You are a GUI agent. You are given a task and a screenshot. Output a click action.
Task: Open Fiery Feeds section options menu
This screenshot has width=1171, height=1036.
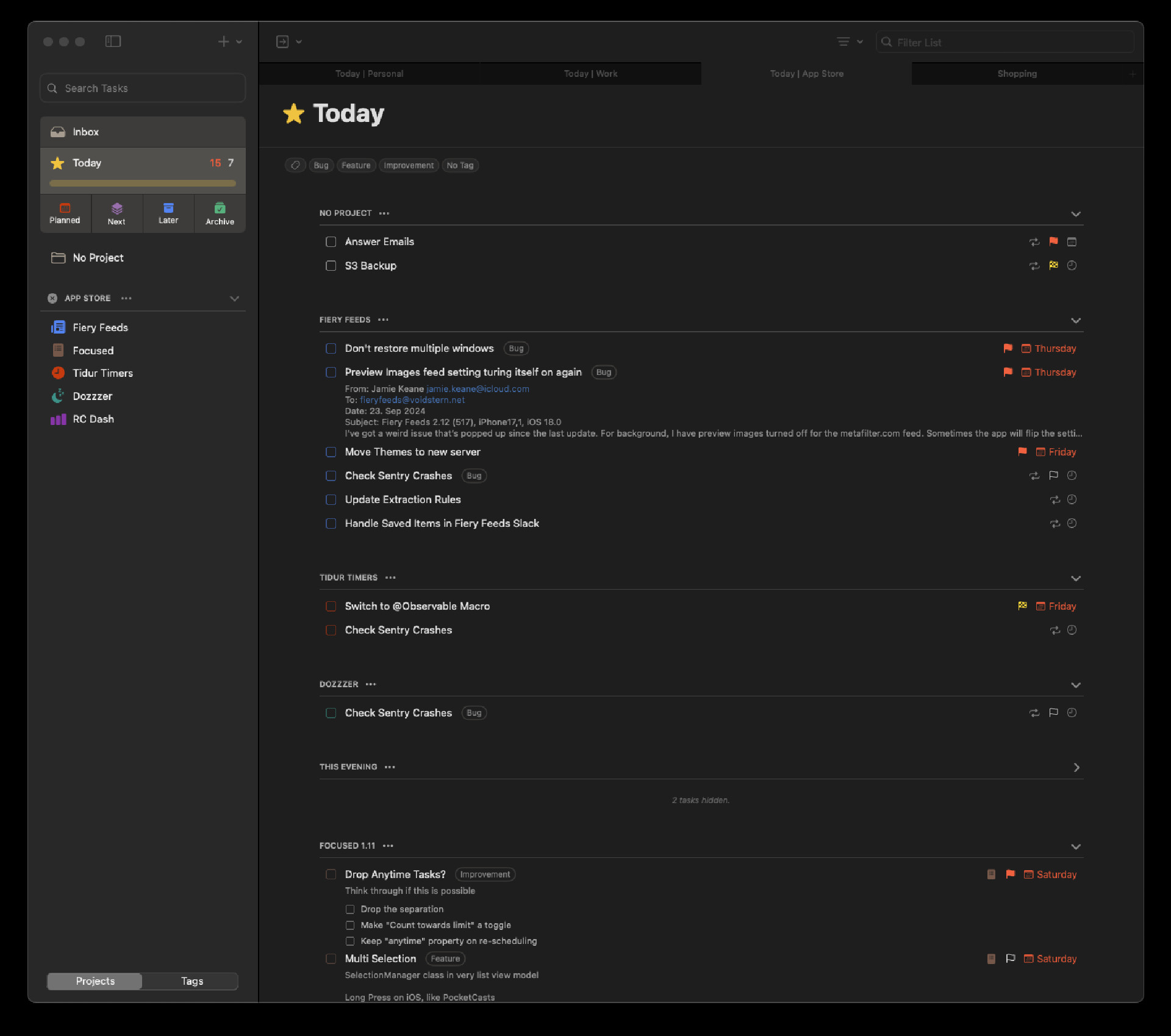[x=383, y=320]
